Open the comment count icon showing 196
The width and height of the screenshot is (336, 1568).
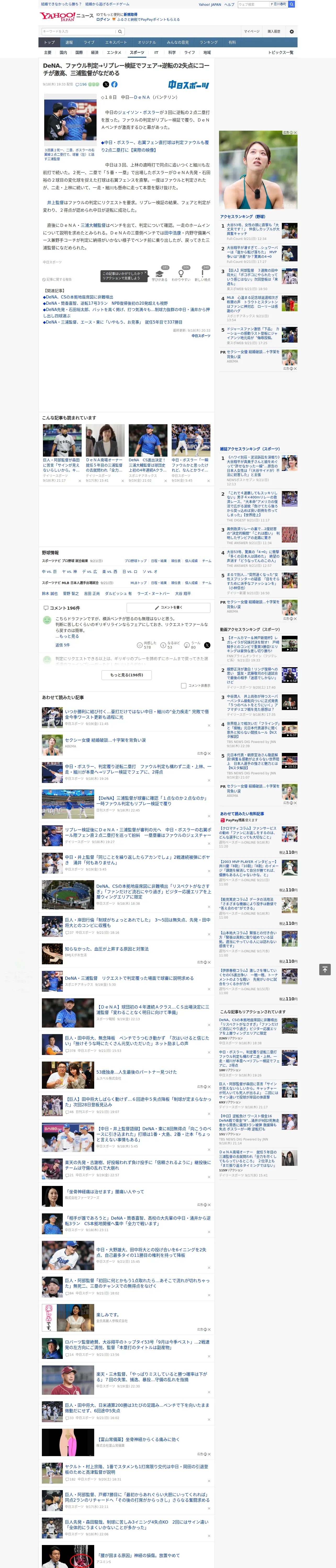[x=81, y=85]
